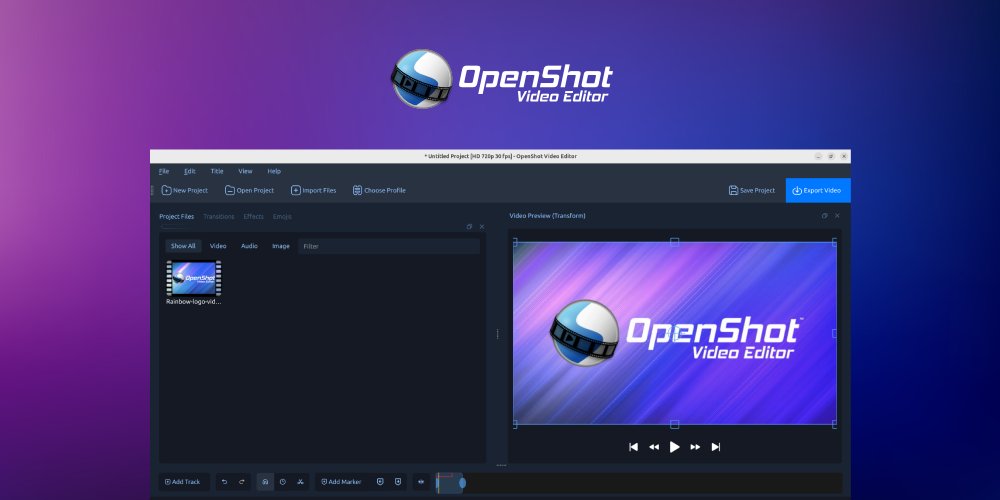Click Save Project in the toolbar
Image resolution: width=1000 pixels, height=500 pixels.
(x=751, y=190)
